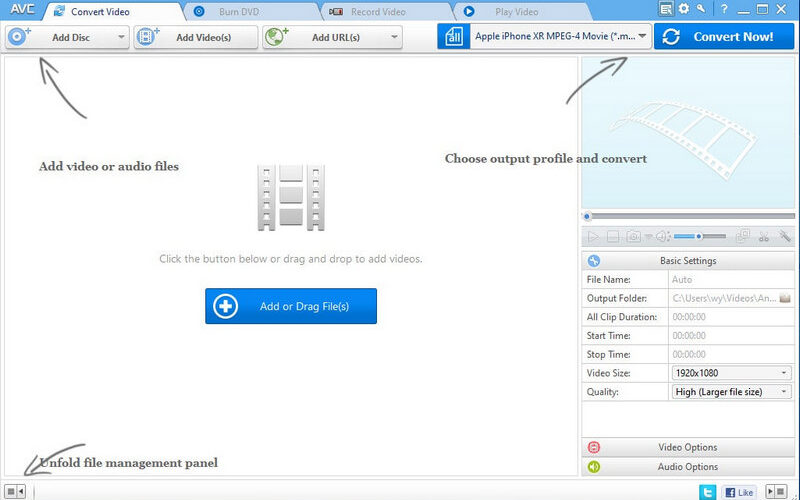The width and height of the screenshot is (800, 500).
Task: Mute audio with the speaker icon
Action: pos(662,236)
